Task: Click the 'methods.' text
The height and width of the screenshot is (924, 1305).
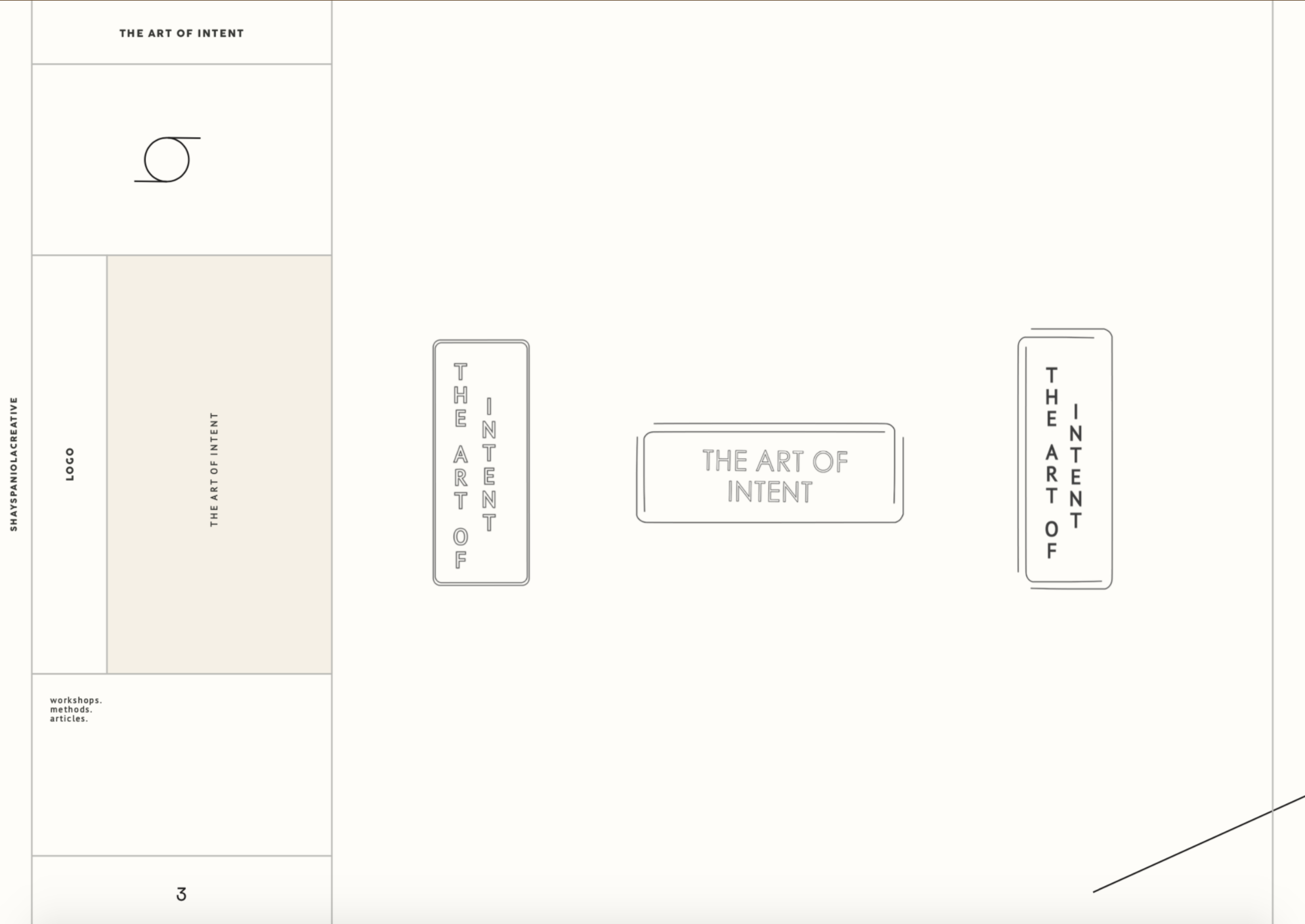Action: pyautogui.click(x=71, y=709)
